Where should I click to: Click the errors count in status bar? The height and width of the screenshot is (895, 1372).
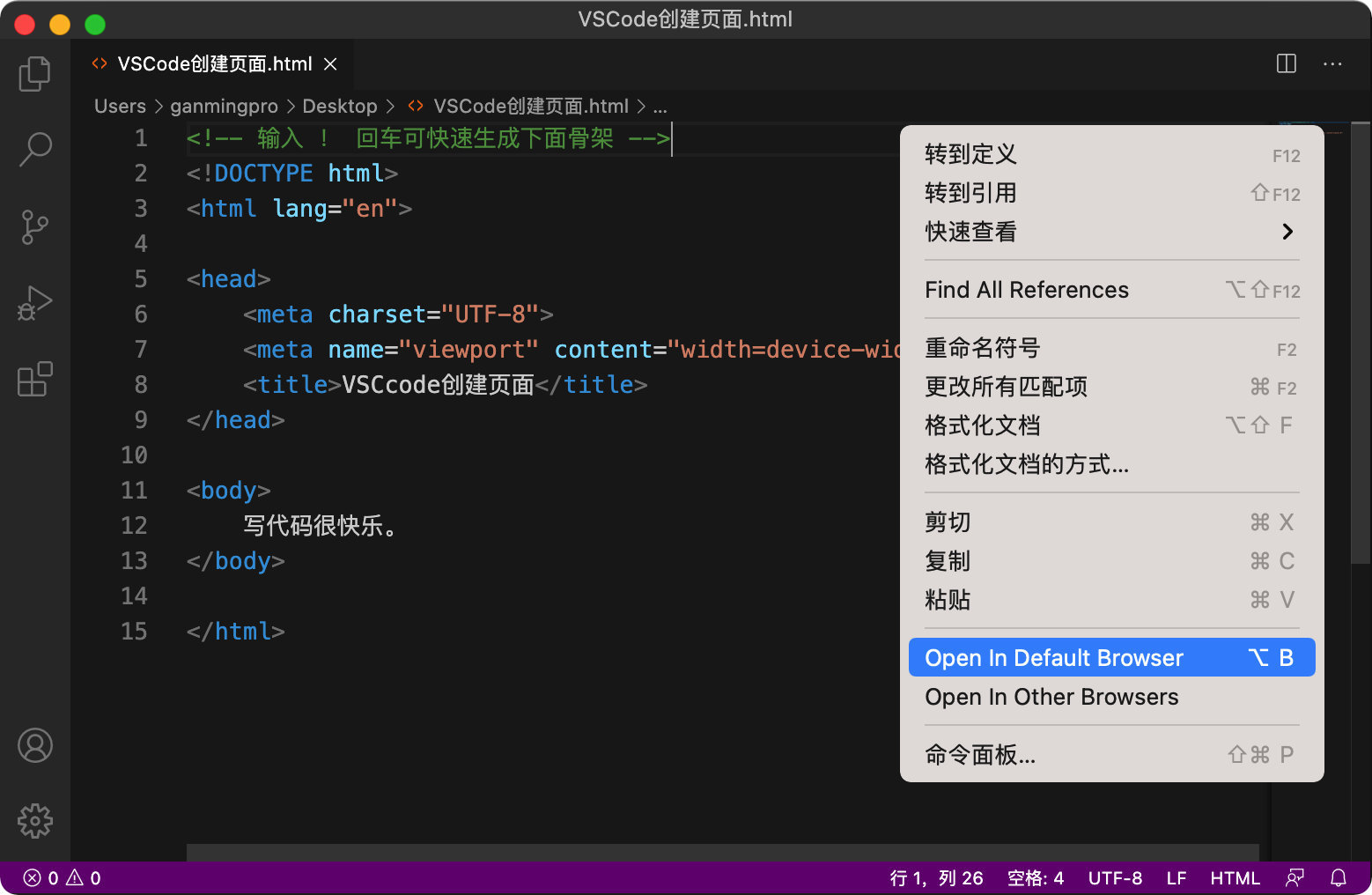[x=41, y=878]
